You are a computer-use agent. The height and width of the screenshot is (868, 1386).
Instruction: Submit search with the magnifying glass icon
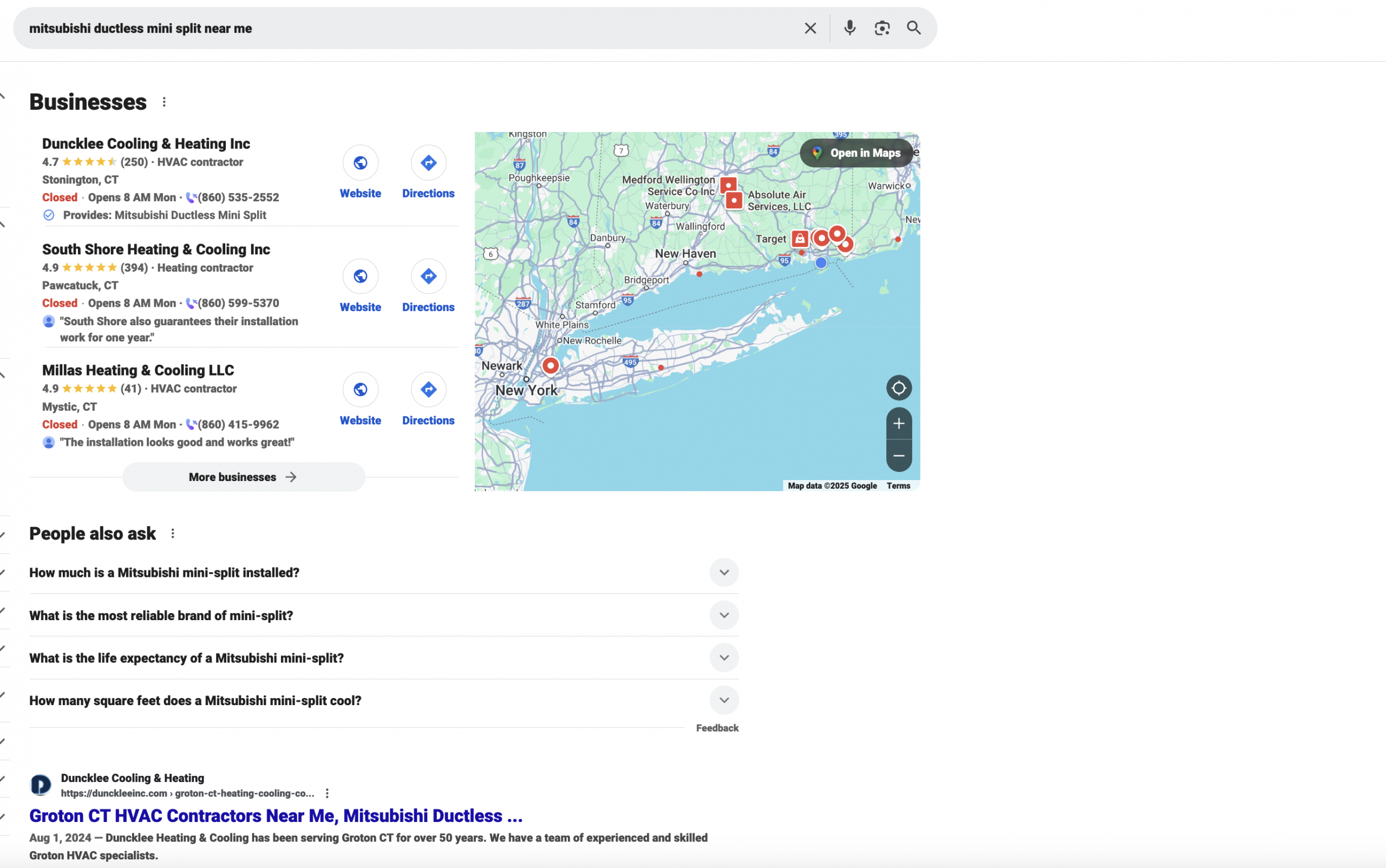913,28
